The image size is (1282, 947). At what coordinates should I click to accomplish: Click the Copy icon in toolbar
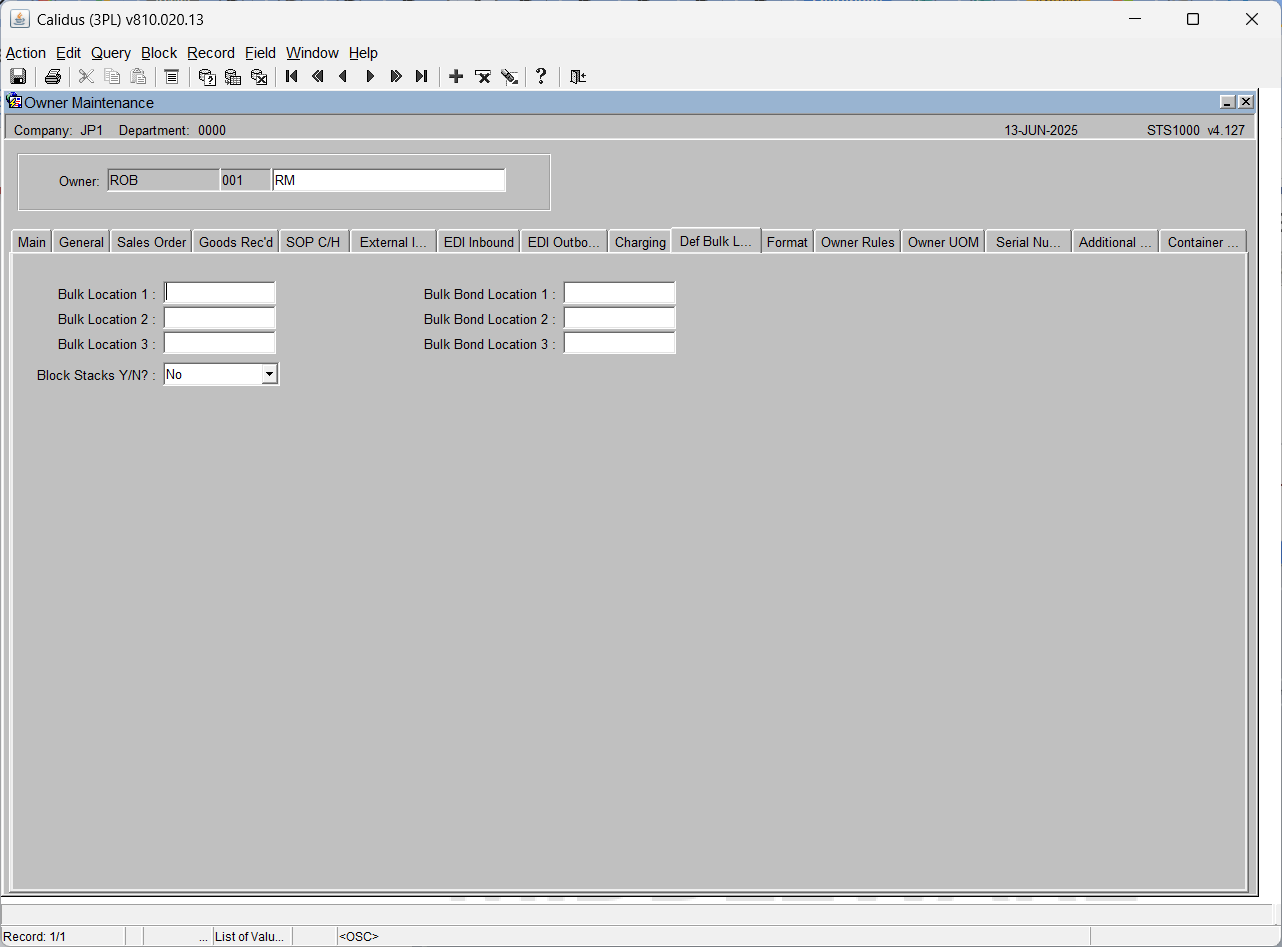click(x=113, y=77)
